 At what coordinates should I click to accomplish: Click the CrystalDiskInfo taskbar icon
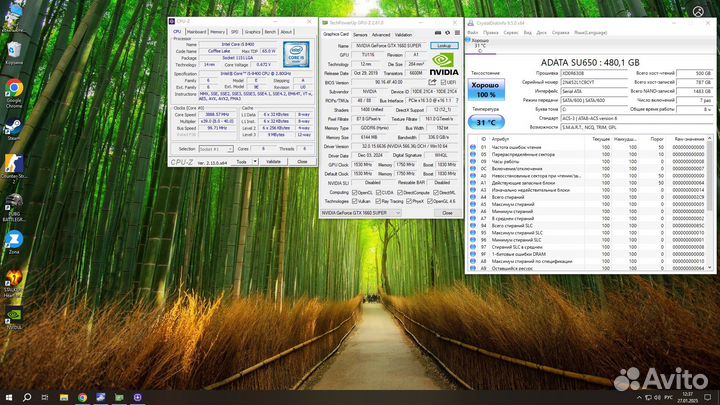pos(101,397)
